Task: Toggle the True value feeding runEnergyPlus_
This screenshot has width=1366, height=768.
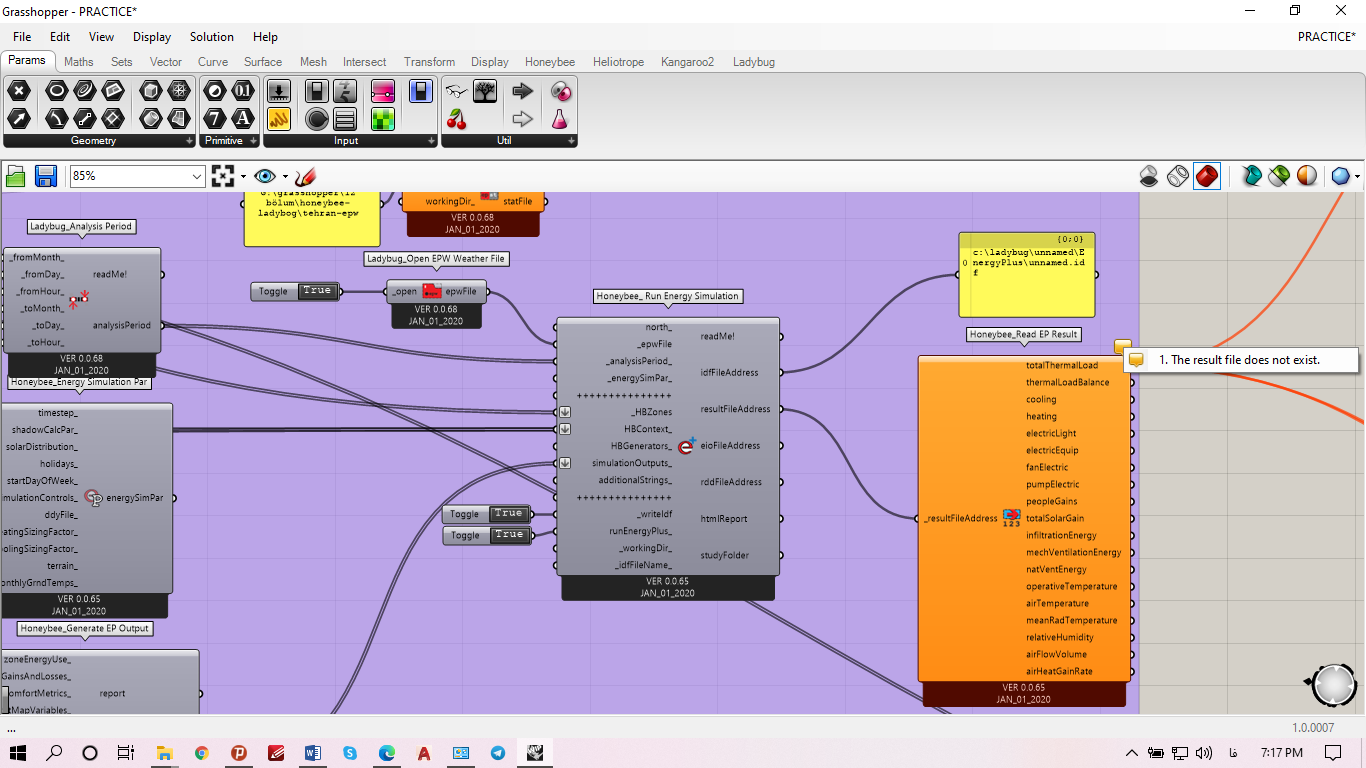Action: tap(508, 535)
